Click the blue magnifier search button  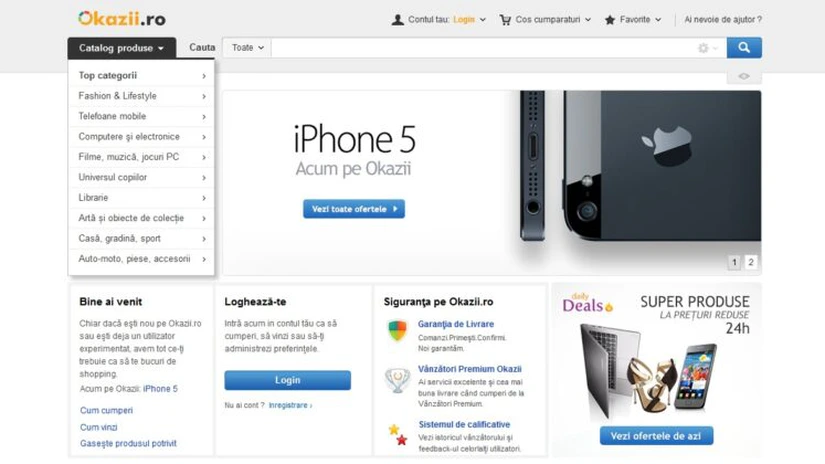[744, 48]
